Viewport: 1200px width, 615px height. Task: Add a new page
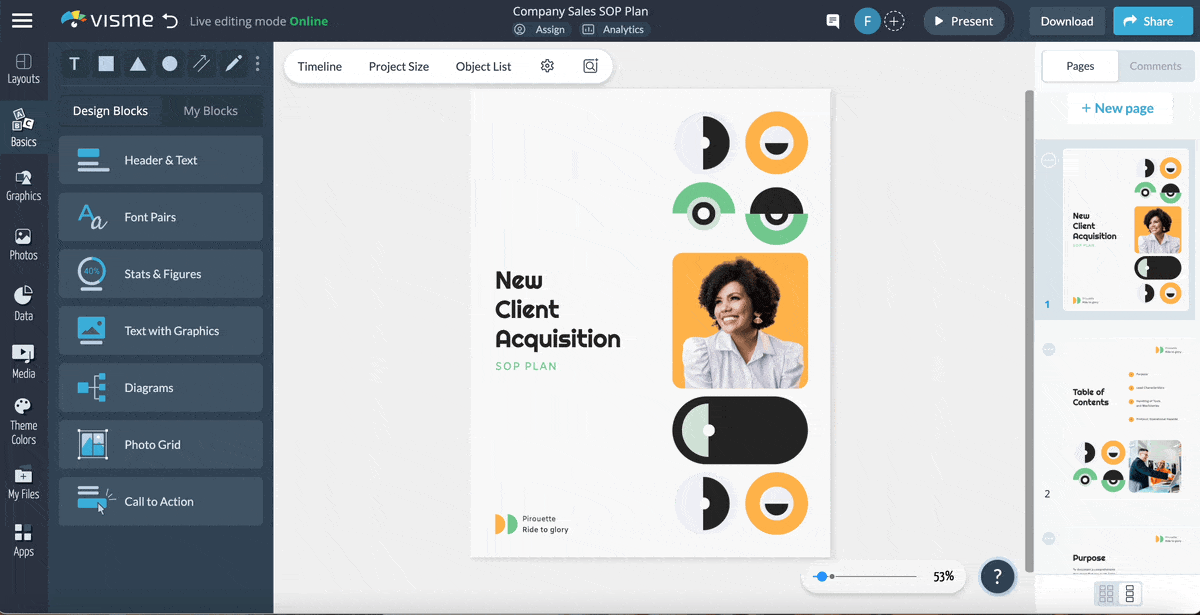pyautogui.click(x=1117, y=108)
